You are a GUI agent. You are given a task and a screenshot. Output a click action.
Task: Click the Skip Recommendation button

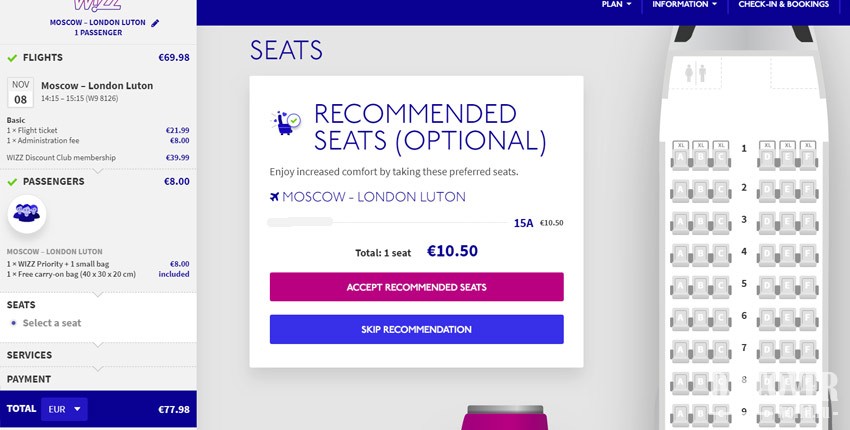pyautogui.click(x=416, y=329)
